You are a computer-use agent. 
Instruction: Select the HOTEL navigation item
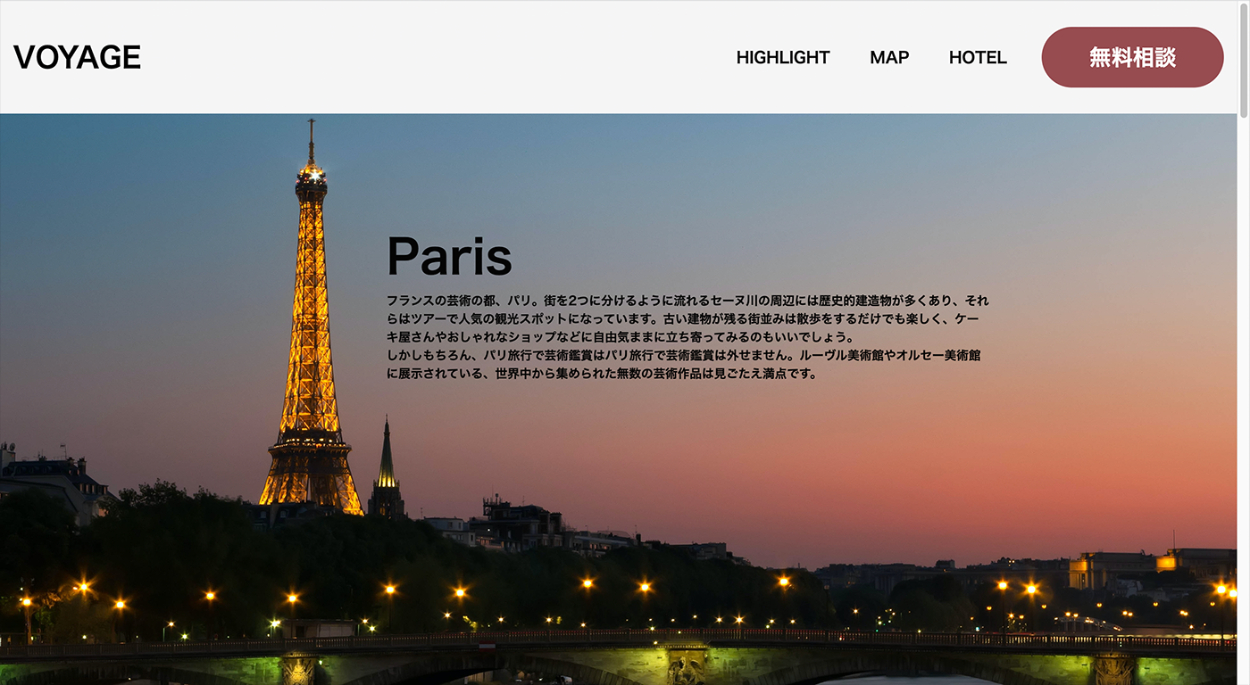coord(977,58)
